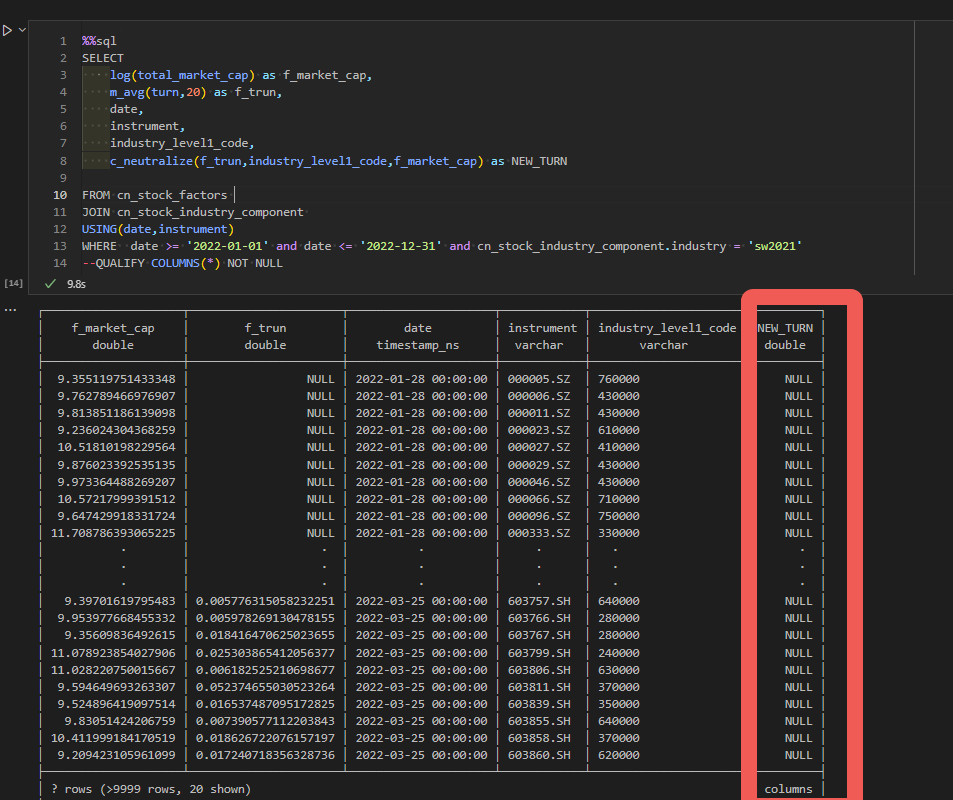
Task: Select the NEW_TURN column header in output
Action: click(x=784, y=328)
